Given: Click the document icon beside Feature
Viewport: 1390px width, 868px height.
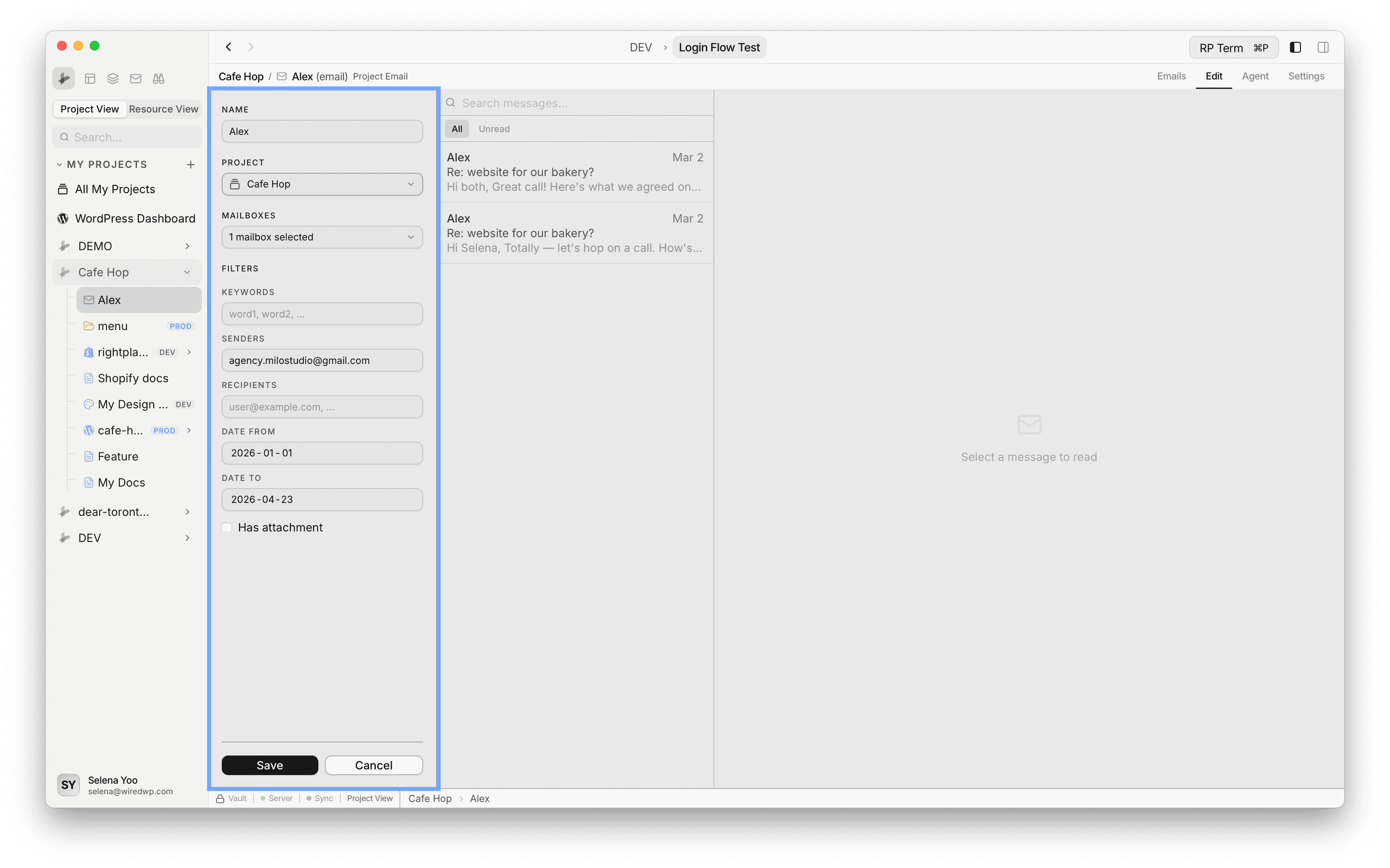Looking at the screenshot, I should coord(89,456).
